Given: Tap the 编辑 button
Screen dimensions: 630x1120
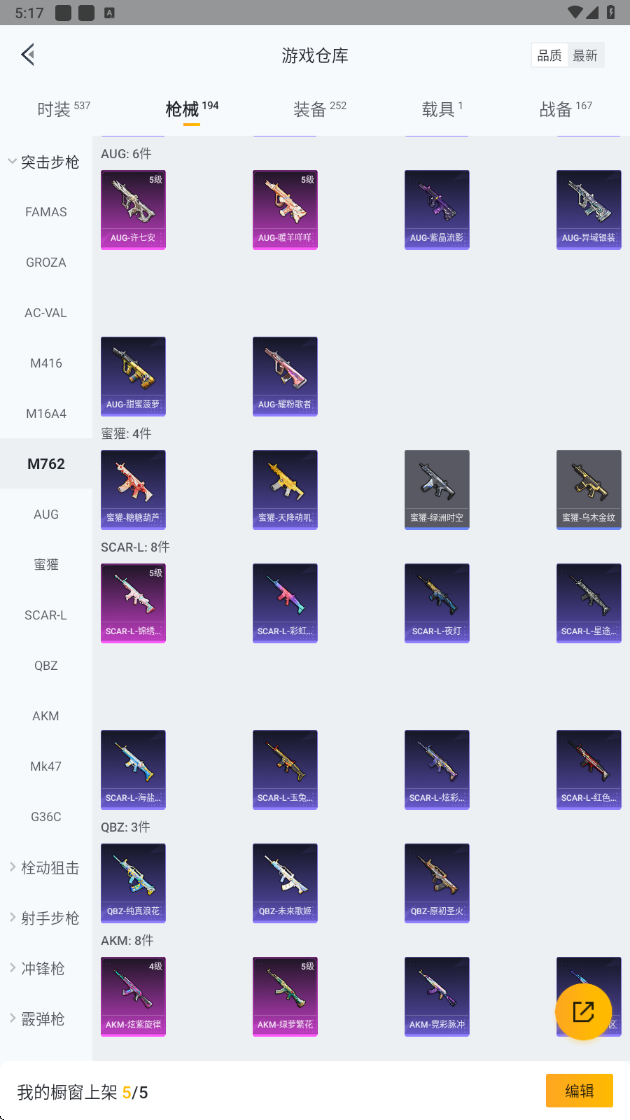Looking at the screenshot, I should tap(579, 1091).
